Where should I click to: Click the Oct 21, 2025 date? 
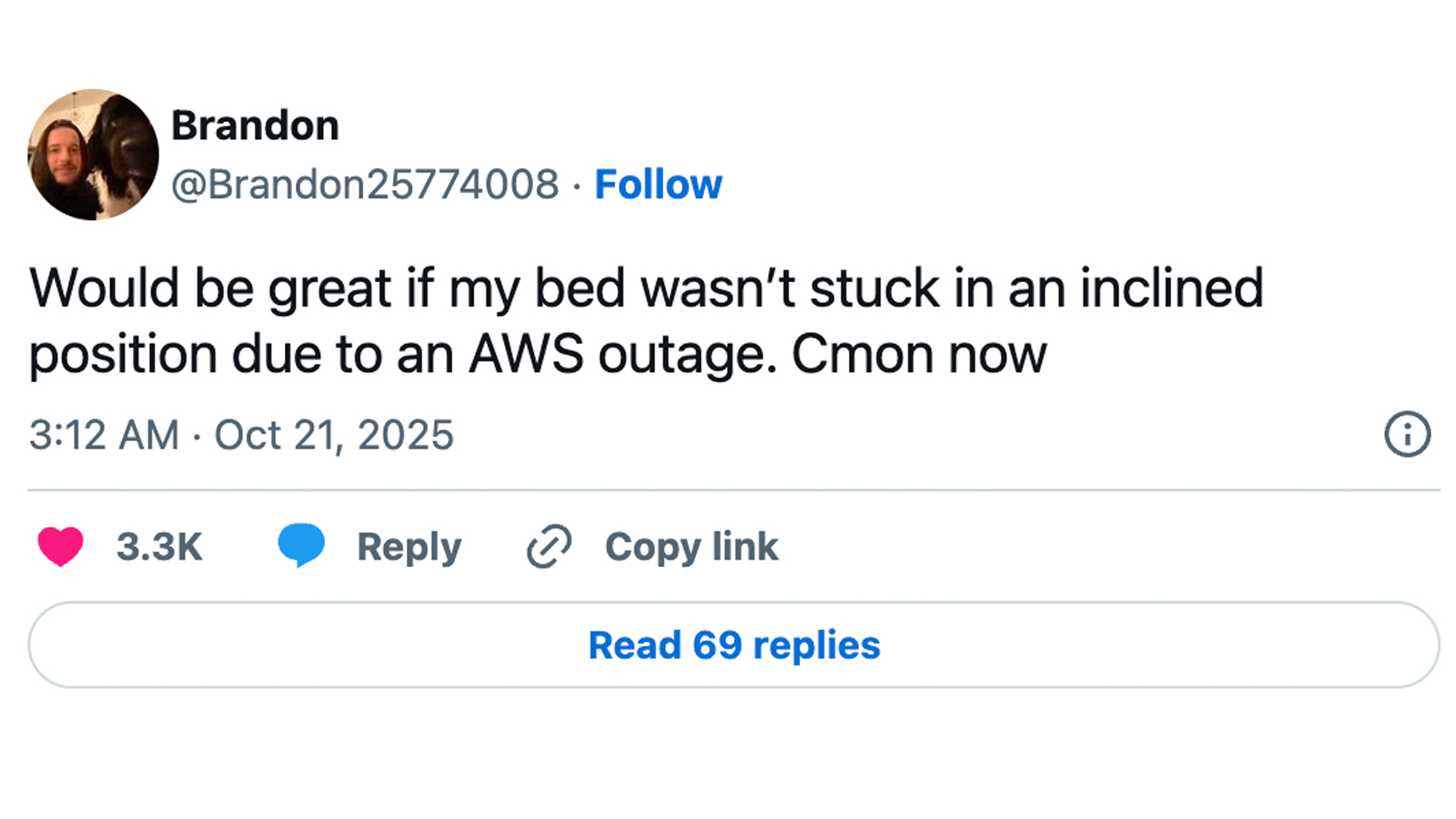334,435
